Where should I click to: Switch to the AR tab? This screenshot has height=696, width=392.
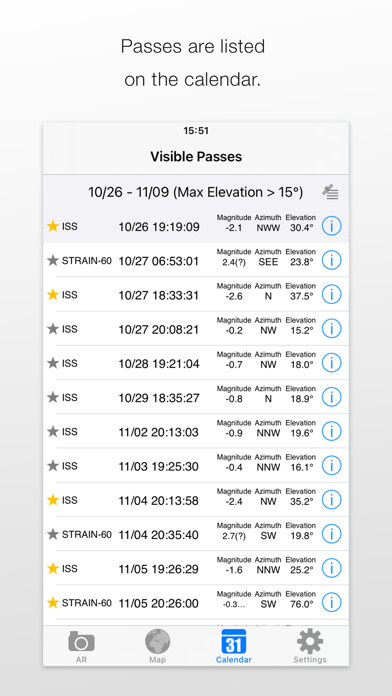[81, 646]
